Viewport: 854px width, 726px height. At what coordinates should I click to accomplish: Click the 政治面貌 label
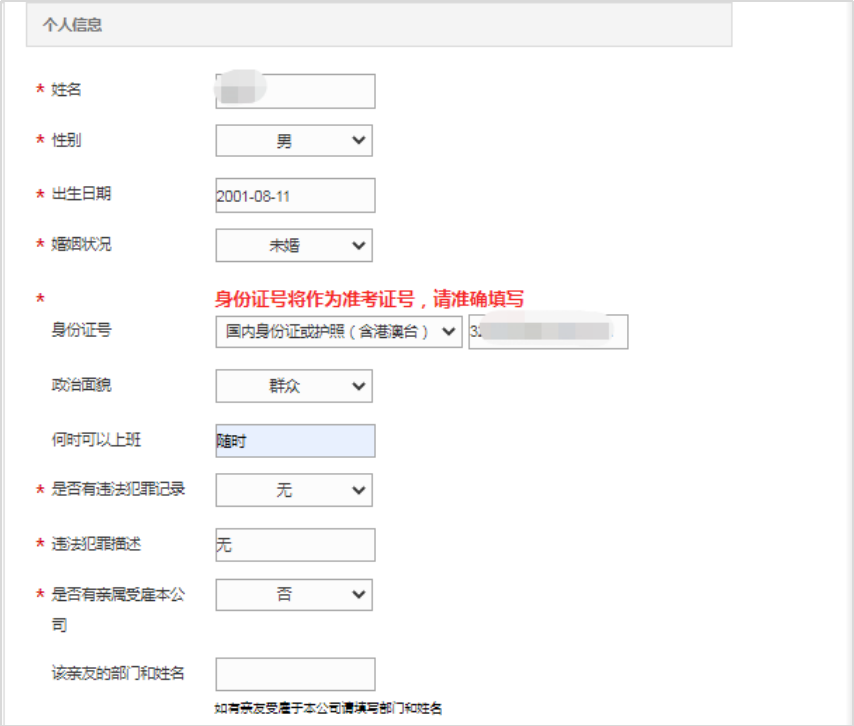coord(81,385)
